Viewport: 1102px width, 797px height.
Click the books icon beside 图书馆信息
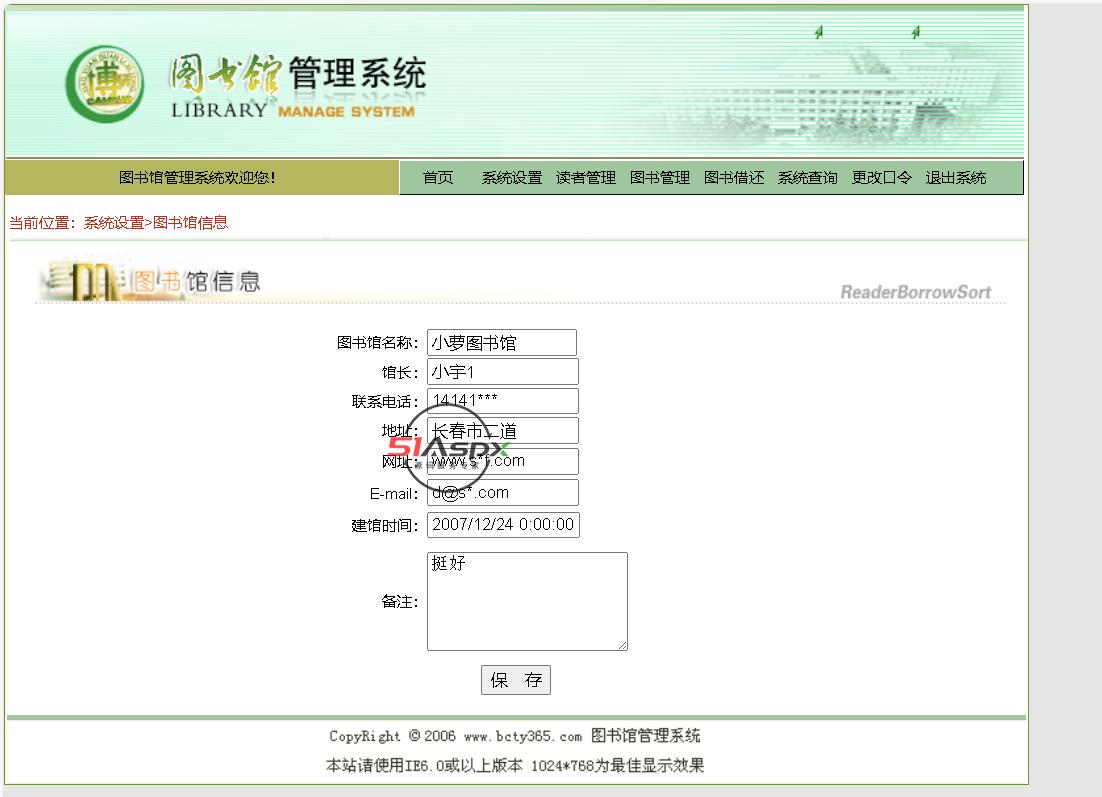[84, 280]
